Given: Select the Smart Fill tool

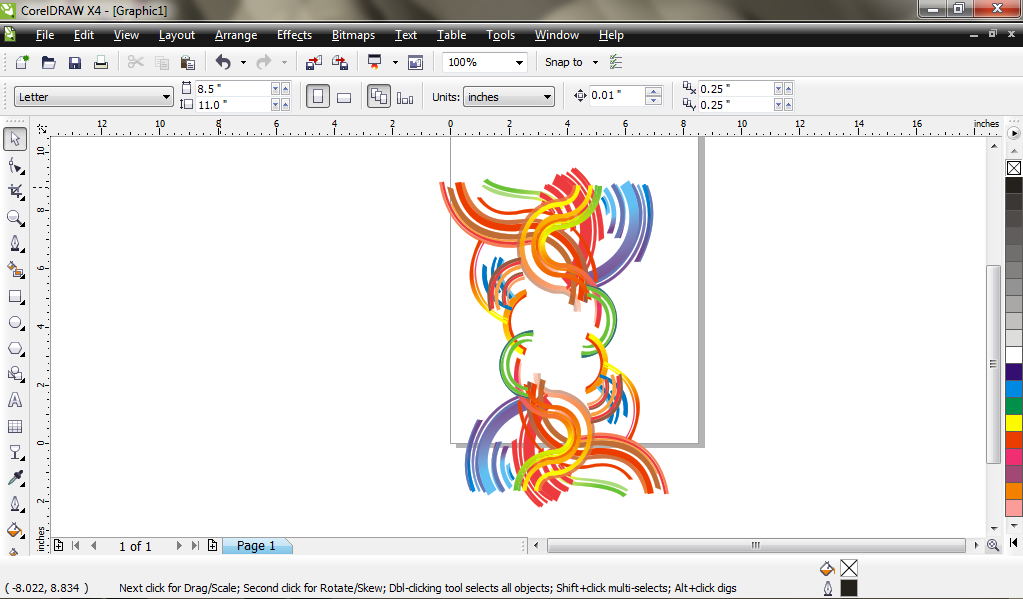Looking at the screenshot, I should point(15,270).
